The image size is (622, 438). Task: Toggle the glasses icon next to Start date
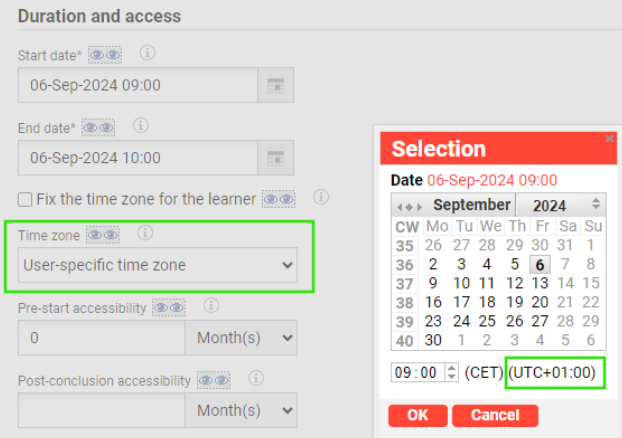(104, 55)
